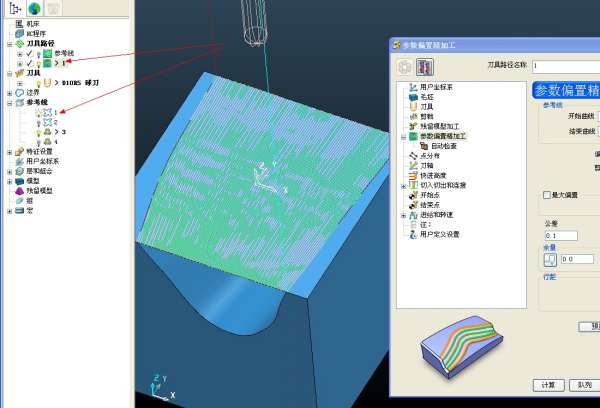Toggle lightbulb of toolpath 1
600x408 pixels.
pos(39,63)
